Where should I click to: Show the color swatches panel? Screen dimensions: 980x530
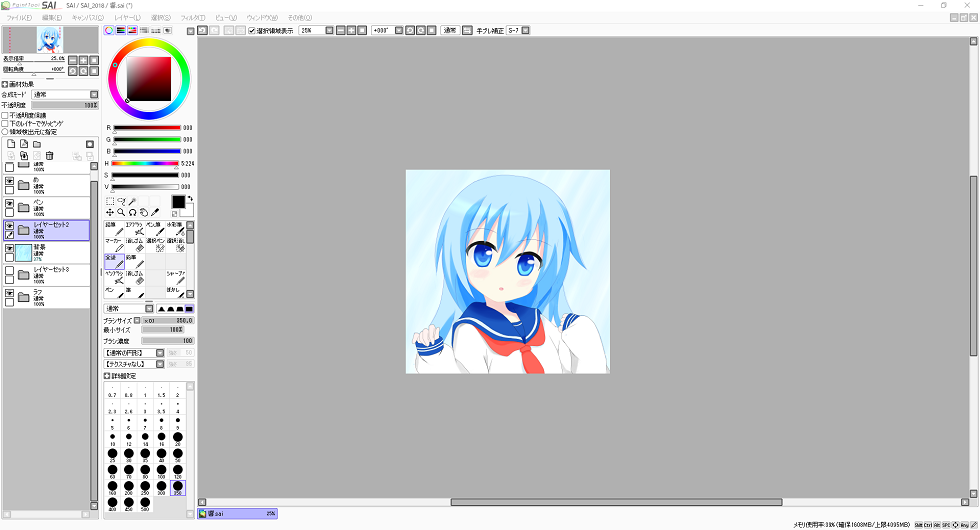(x=156, y=30)
